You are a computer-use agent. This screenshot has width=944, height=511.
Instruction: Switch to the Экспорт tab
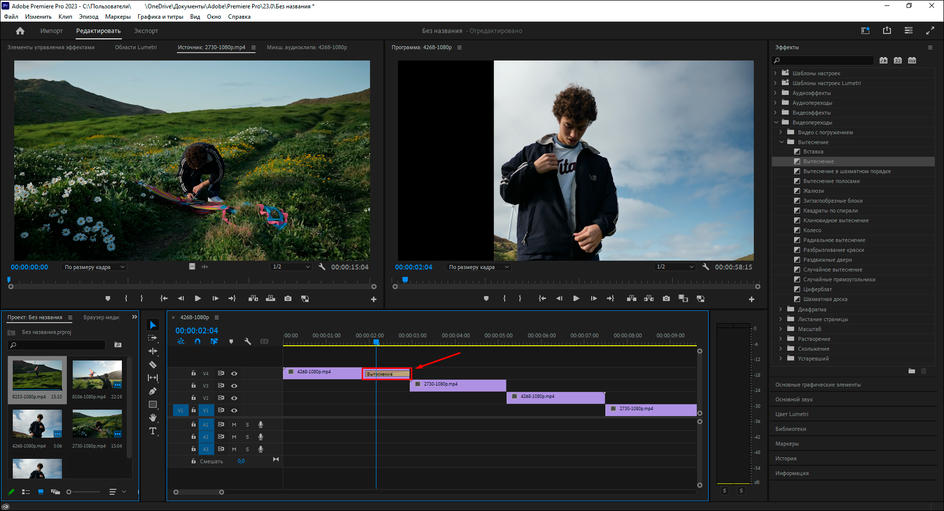pyautogui.click(x=146, y=31)
